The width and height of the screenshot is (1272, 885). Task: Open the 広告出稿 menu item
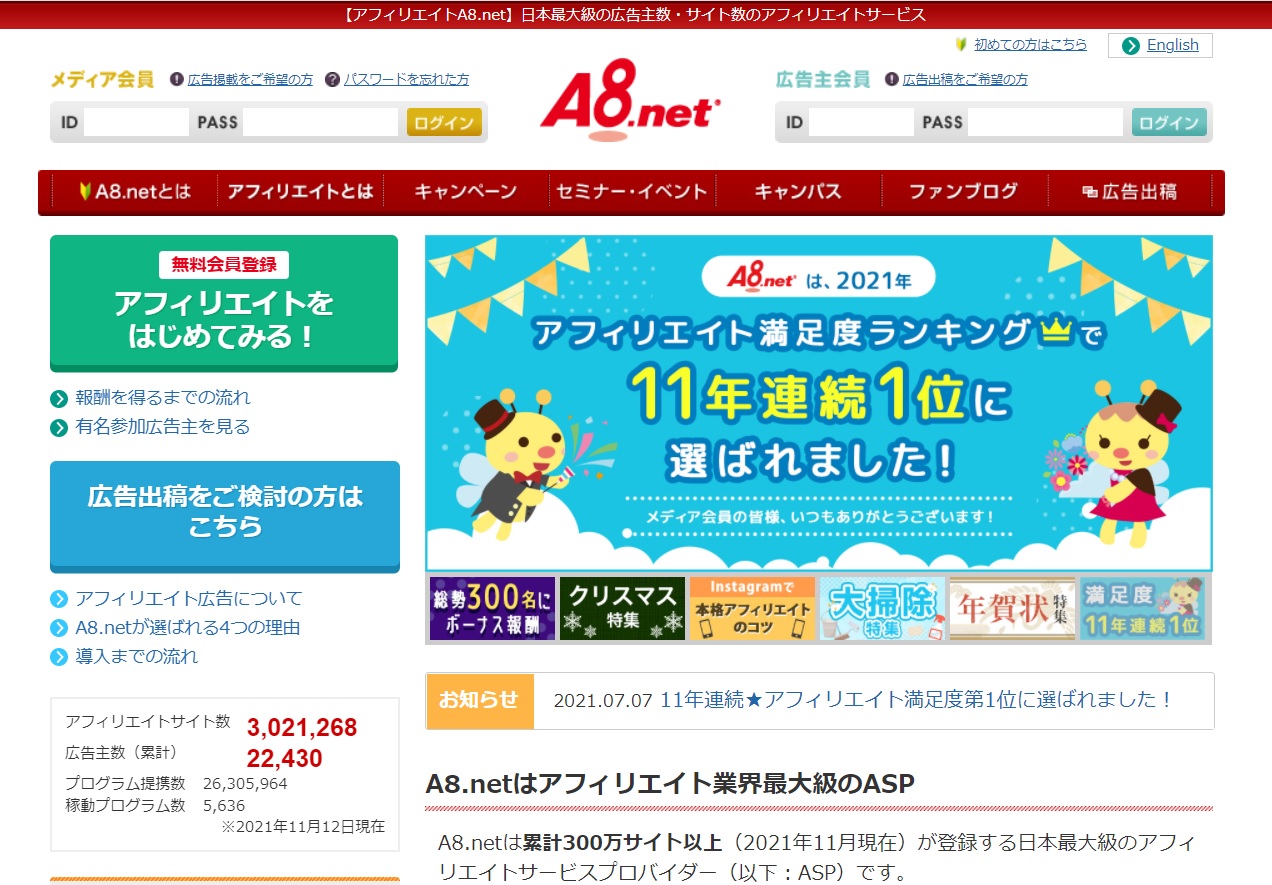pos(1130,191)
